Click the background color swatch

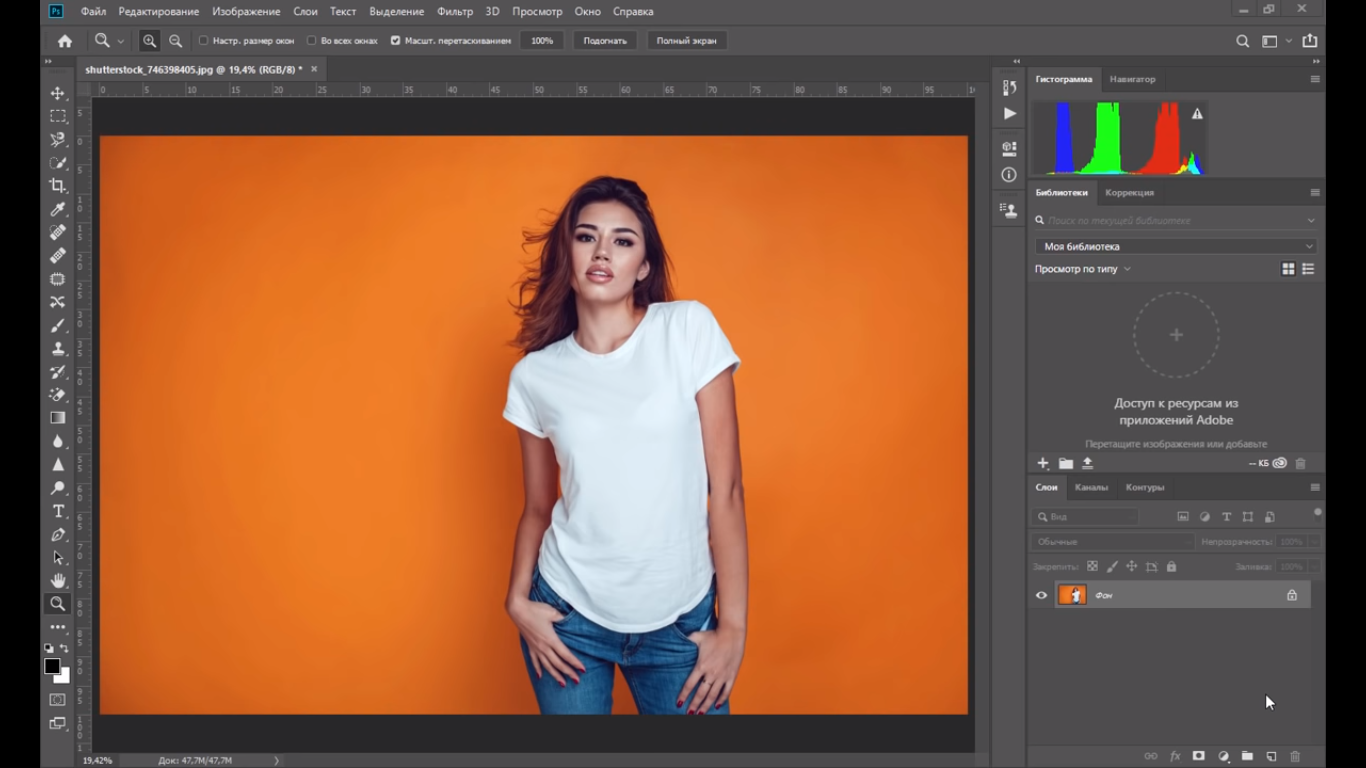pos(64,677)
